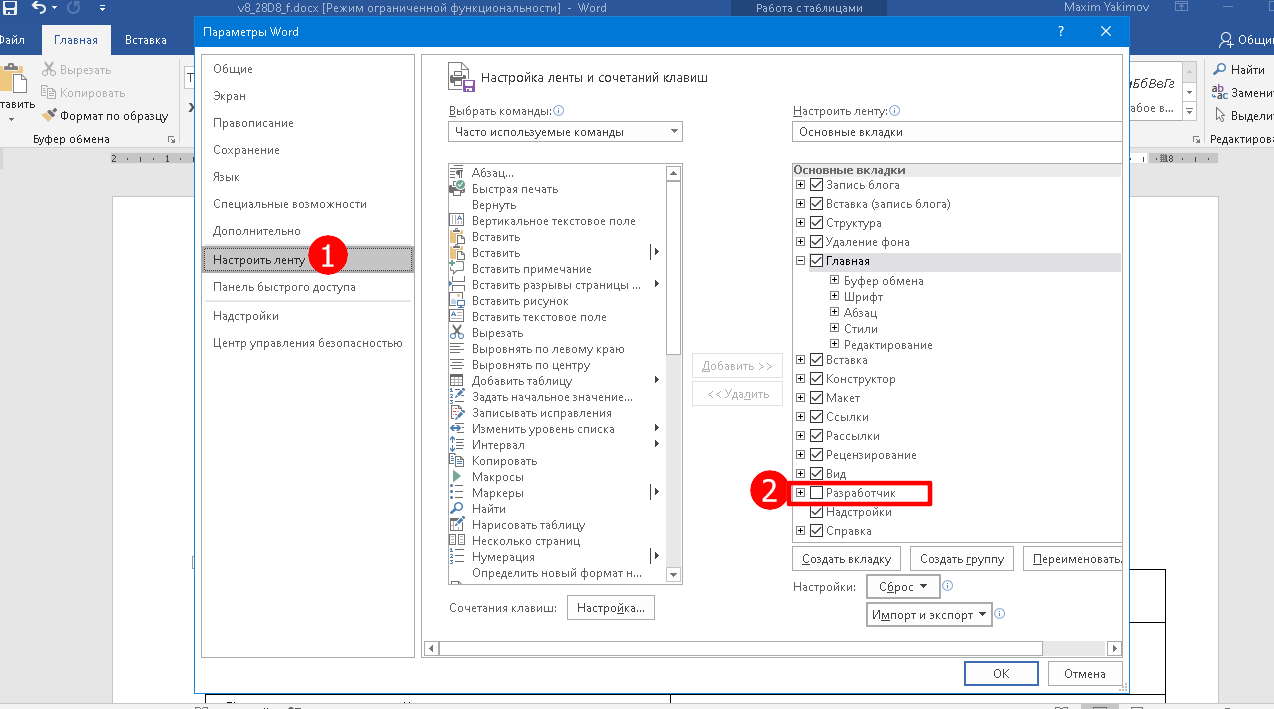Uncheck the Запись блога checkbox
The width and height of the screenshot is (1274, 709).
[x=817, y=185]
